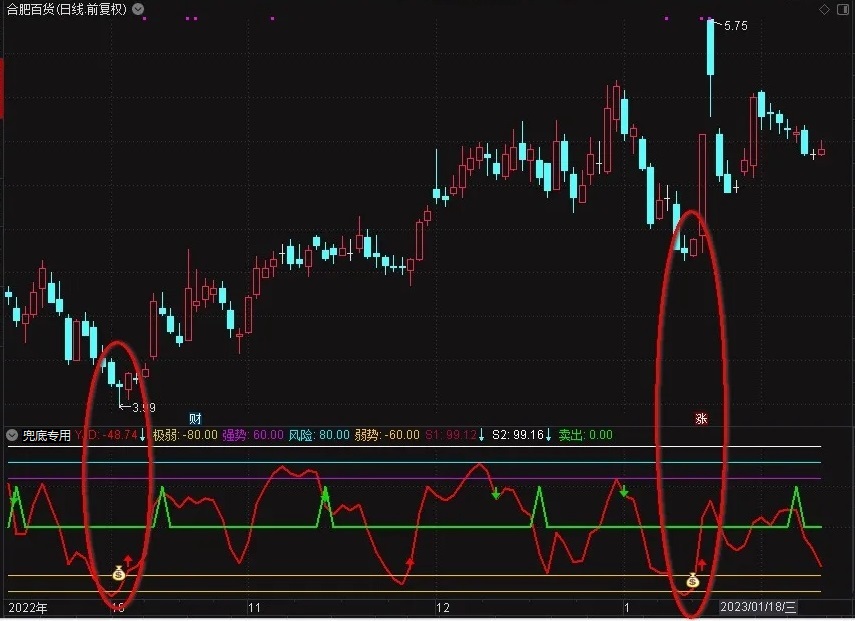The image size is (855, 621).
Task: Collapse the 兜底专用 indicator panel arrow
Action: pos(12,435)
